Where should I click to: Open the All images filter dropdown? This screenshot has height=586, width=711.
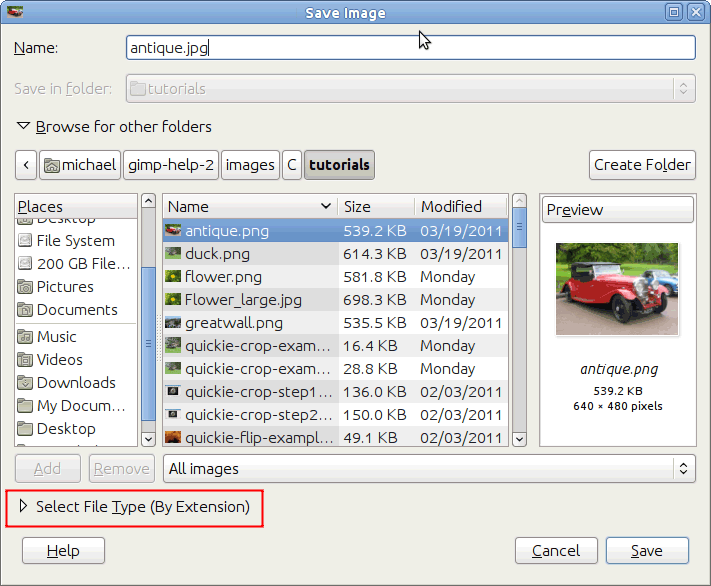tap(429, 468)
